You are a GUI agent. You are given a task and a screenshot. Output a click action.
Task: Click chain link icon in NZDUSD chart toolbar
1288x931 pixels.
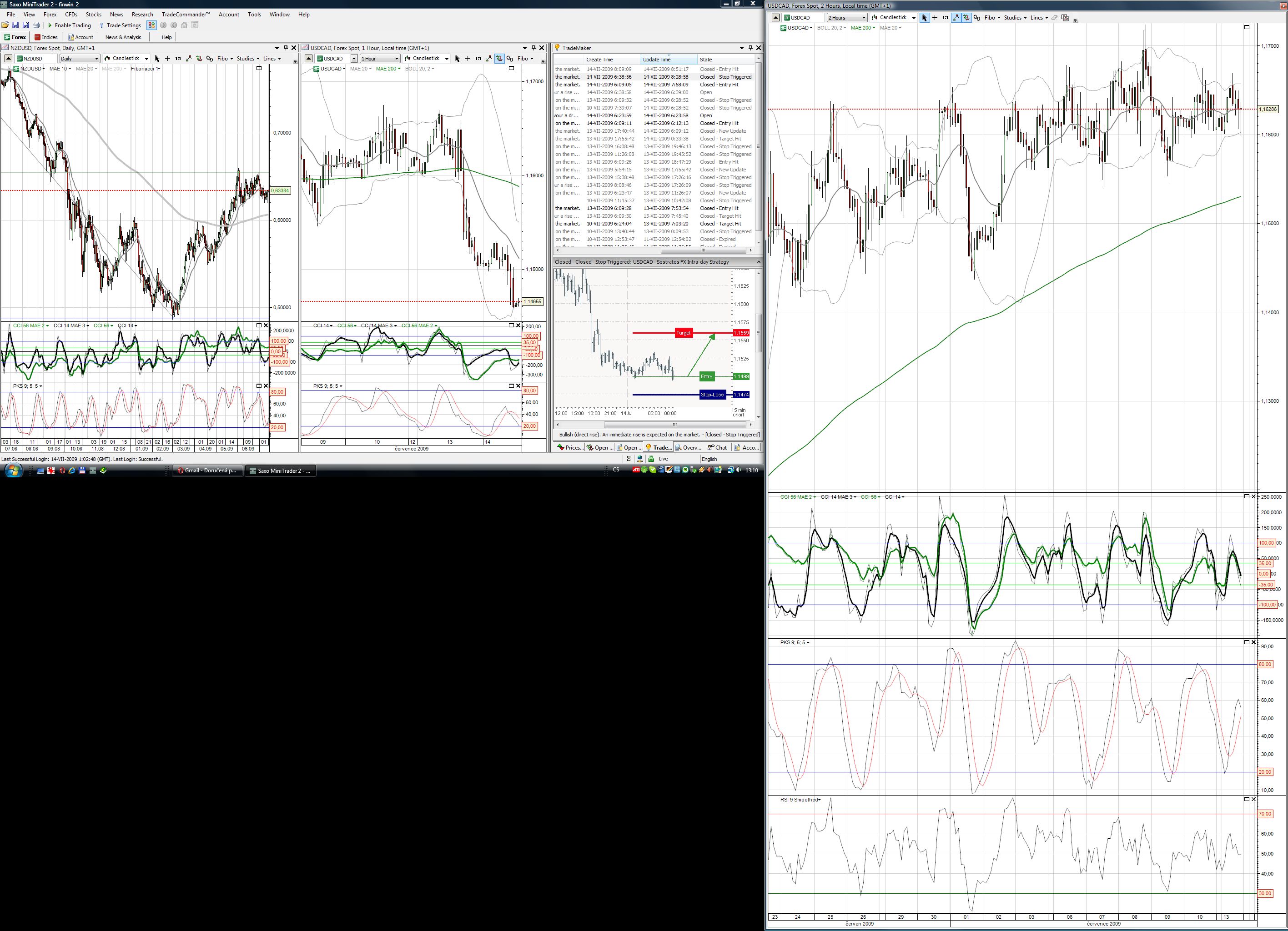[210, 59]
